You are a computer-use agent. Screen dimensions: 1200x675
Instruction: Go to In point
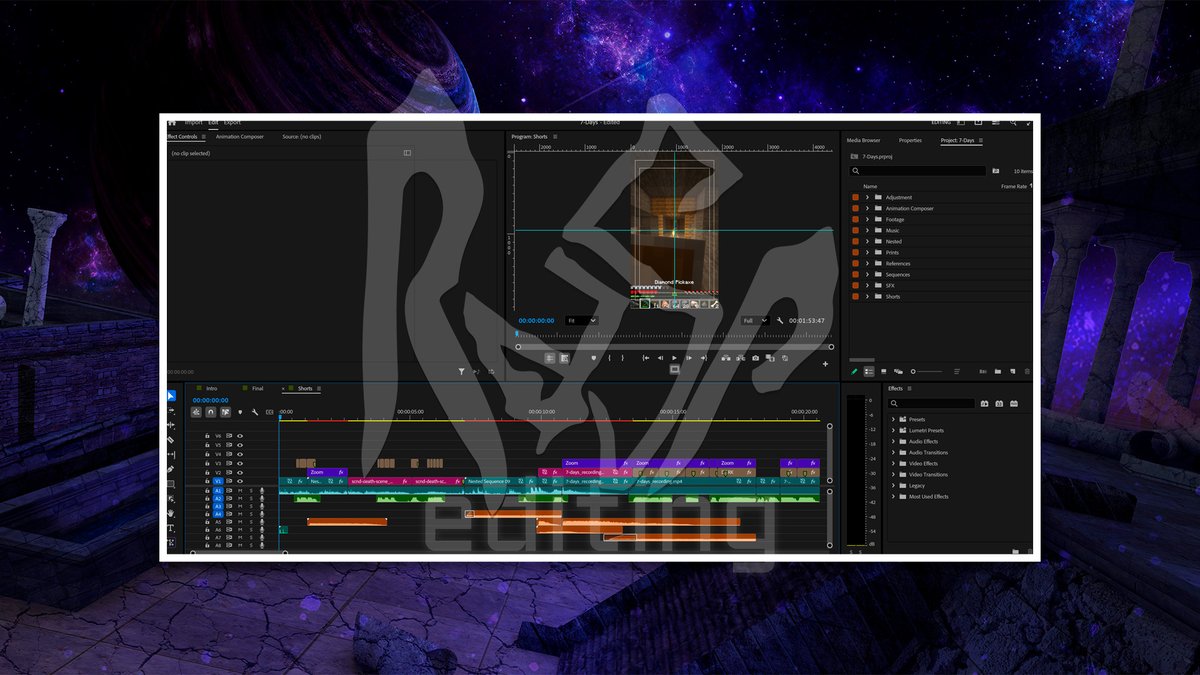click(646, 358)
